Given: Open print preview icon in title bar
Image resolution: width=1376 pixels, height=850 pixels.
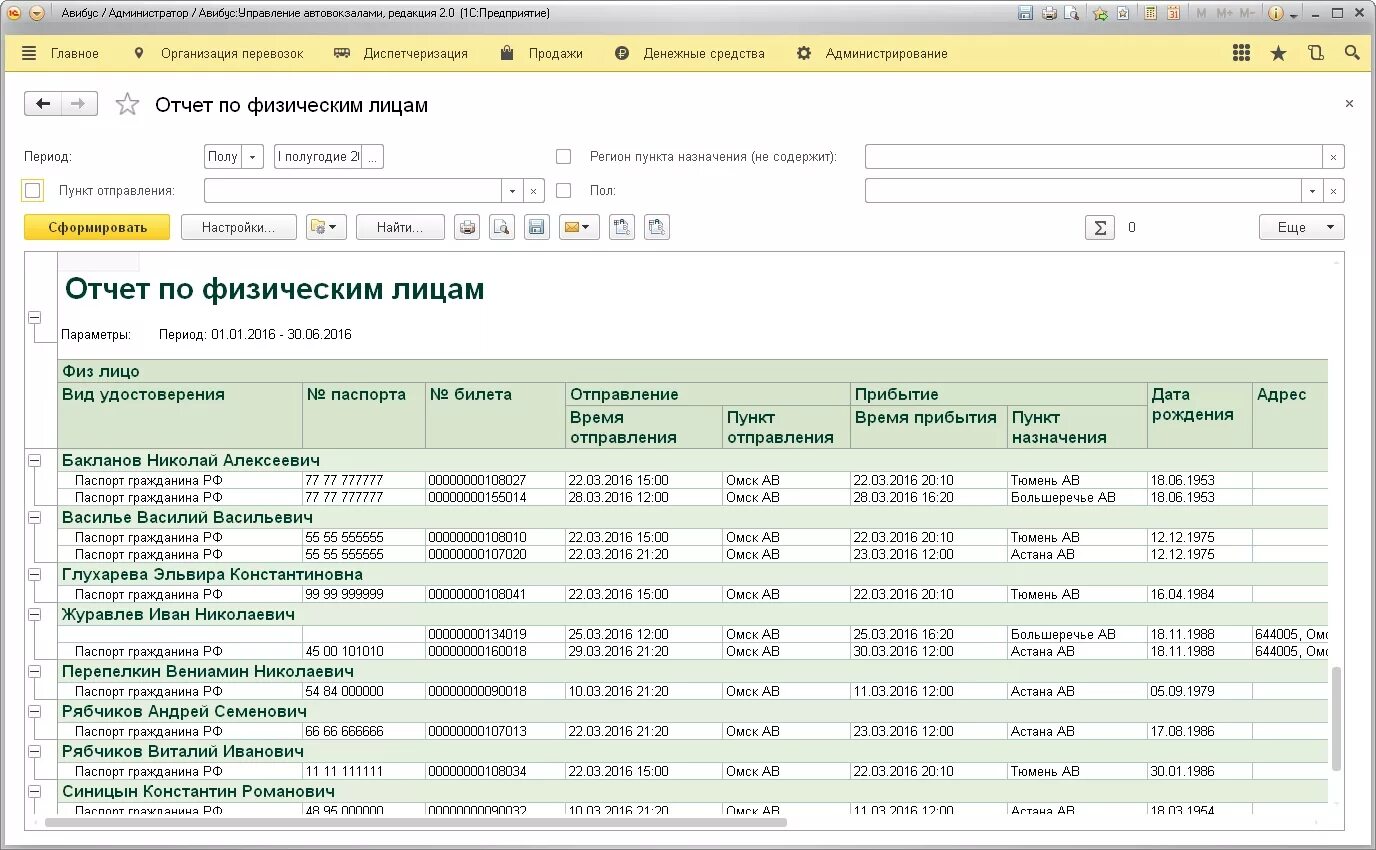Looking at the screenshot, I should [x=1072, y=13].
